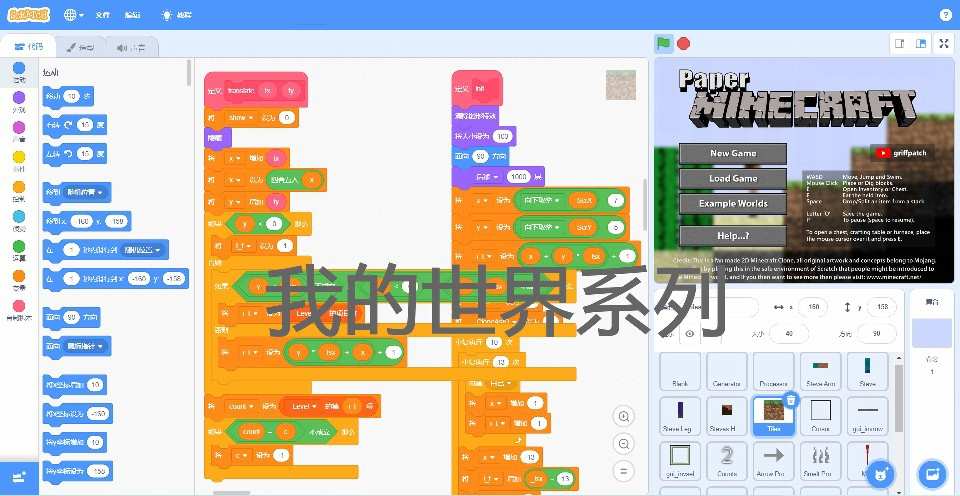
Task: Open the language globe dropdown
Action: coord(74,15)
